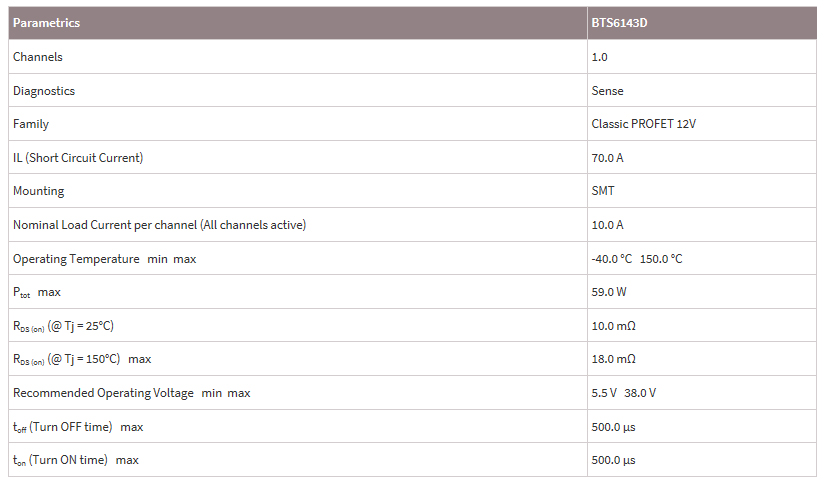
Task: Select the Turn OFF time row label
Action: click(x=70, y=427)
